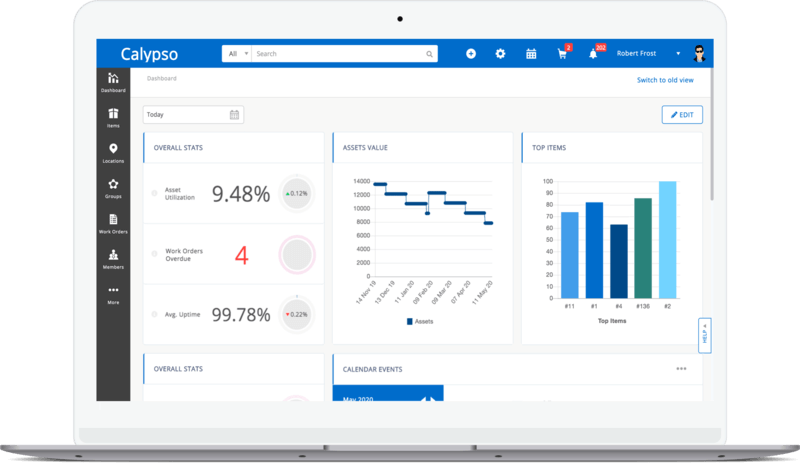
Task: Open the HELP side tab
Action: [x=705, y=335]
